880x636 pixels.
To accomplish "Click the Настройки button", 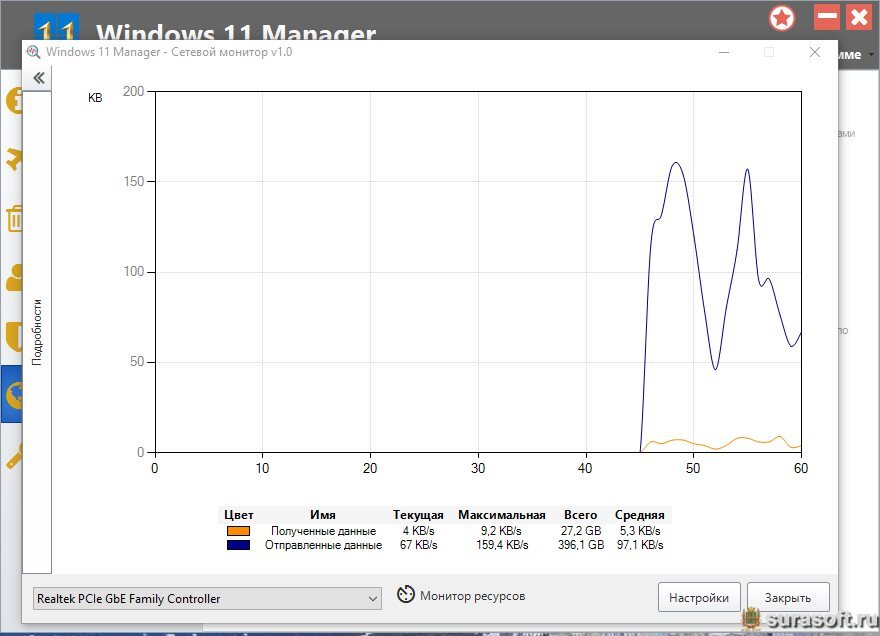I will (x=699, y=597).
